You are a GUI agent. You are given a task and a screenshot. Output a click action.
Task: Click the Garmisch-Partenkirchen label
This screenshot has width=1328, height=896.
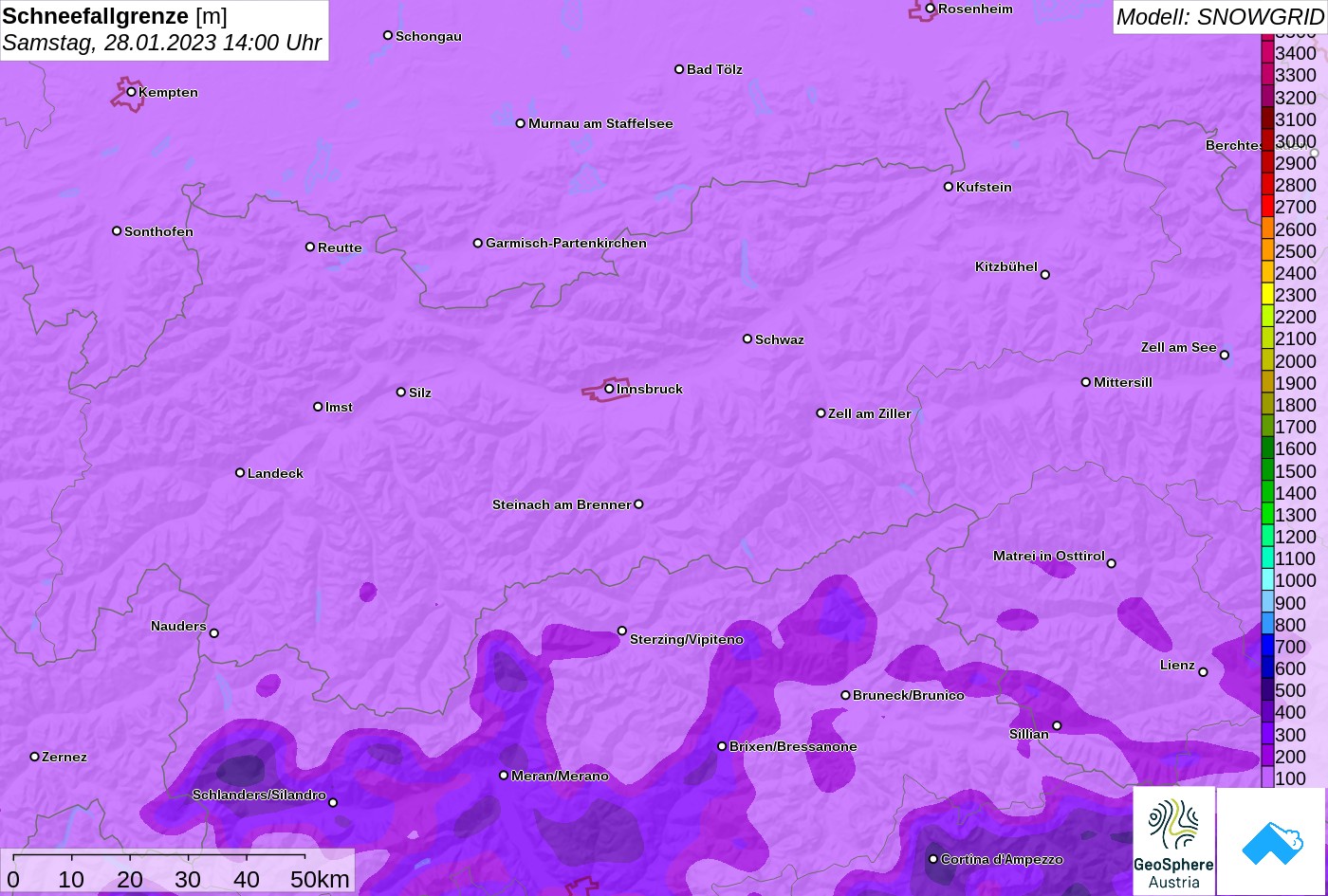click(566, 243)
